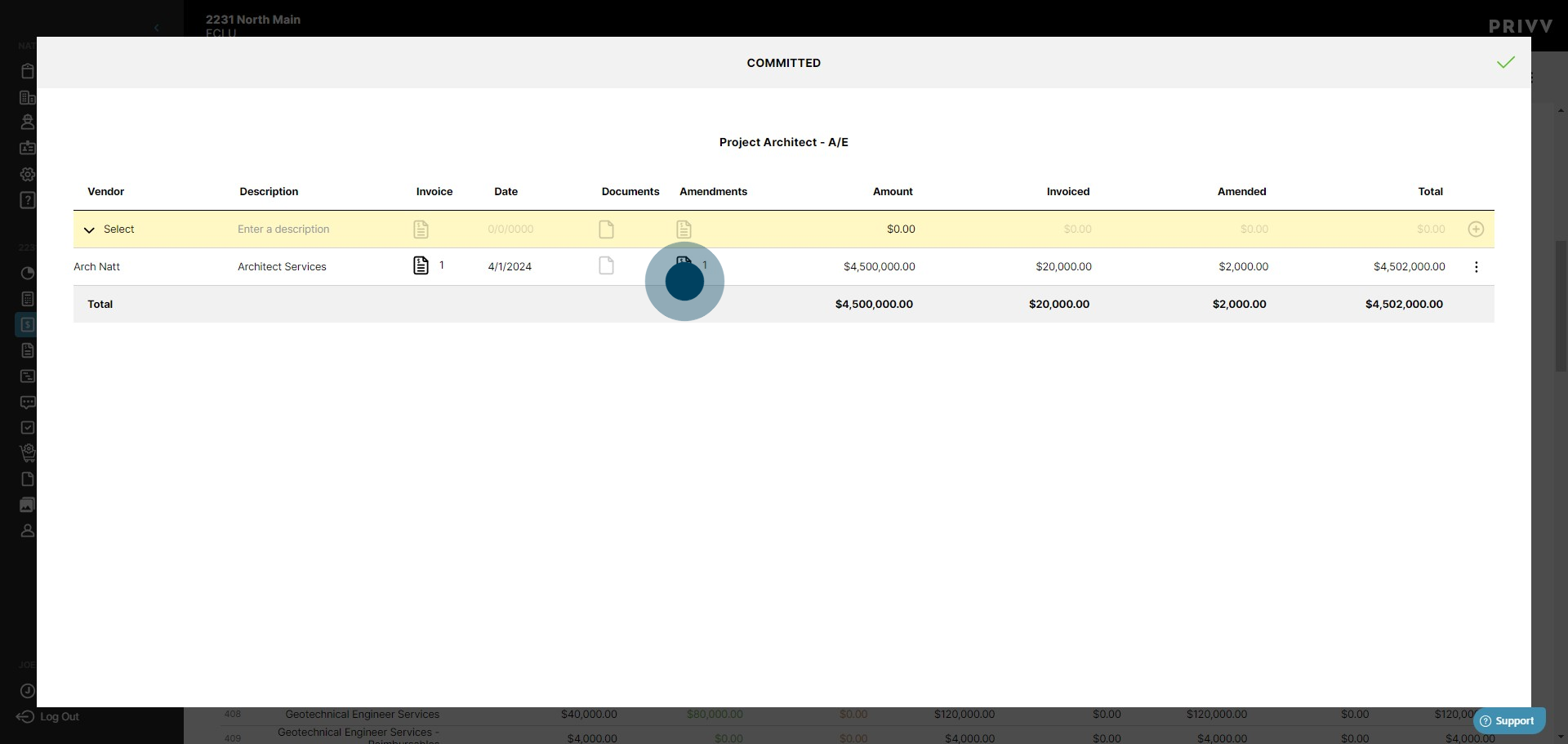The width and height of the screenshot is (1568, 744).
Task: Open clock history icon in sidebar
Action: pos(27,691)
